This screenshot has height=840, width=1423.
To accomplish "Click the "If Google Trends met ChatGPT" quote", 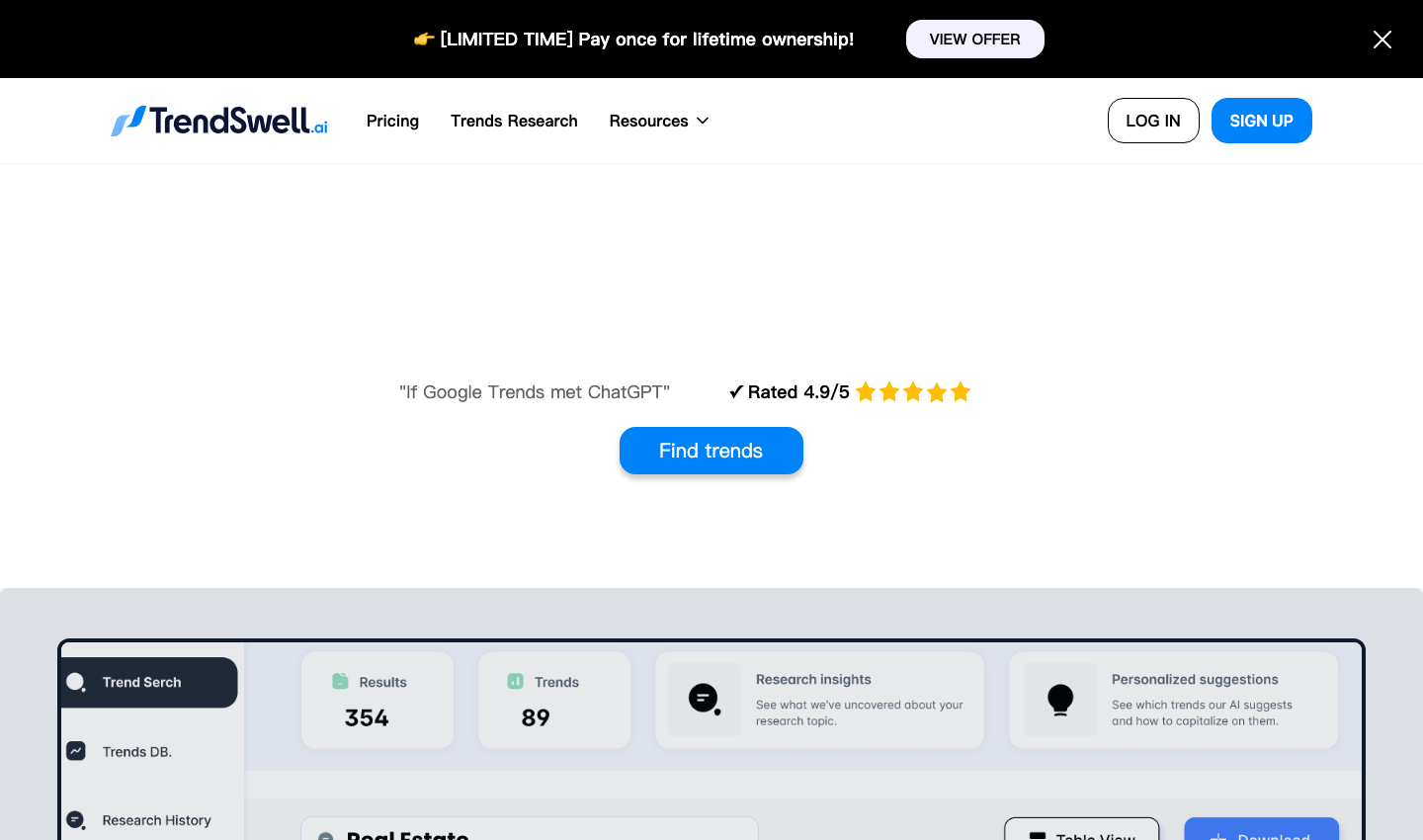I will pos(535,392).
